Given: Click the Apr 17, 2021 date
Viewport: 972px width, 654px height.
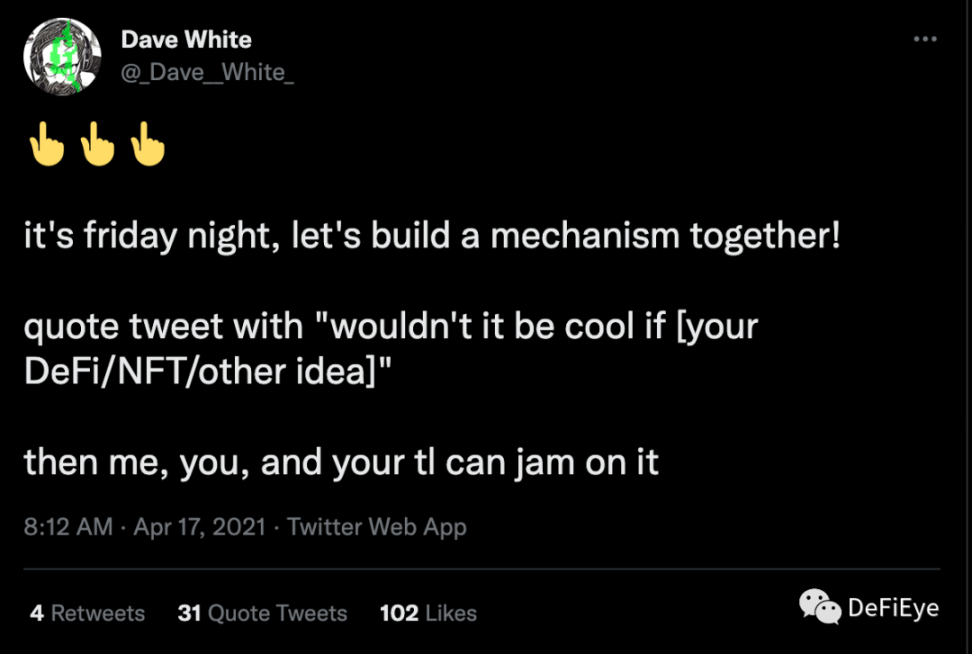Looking at the screenshot, I should (x=199, y=526).
